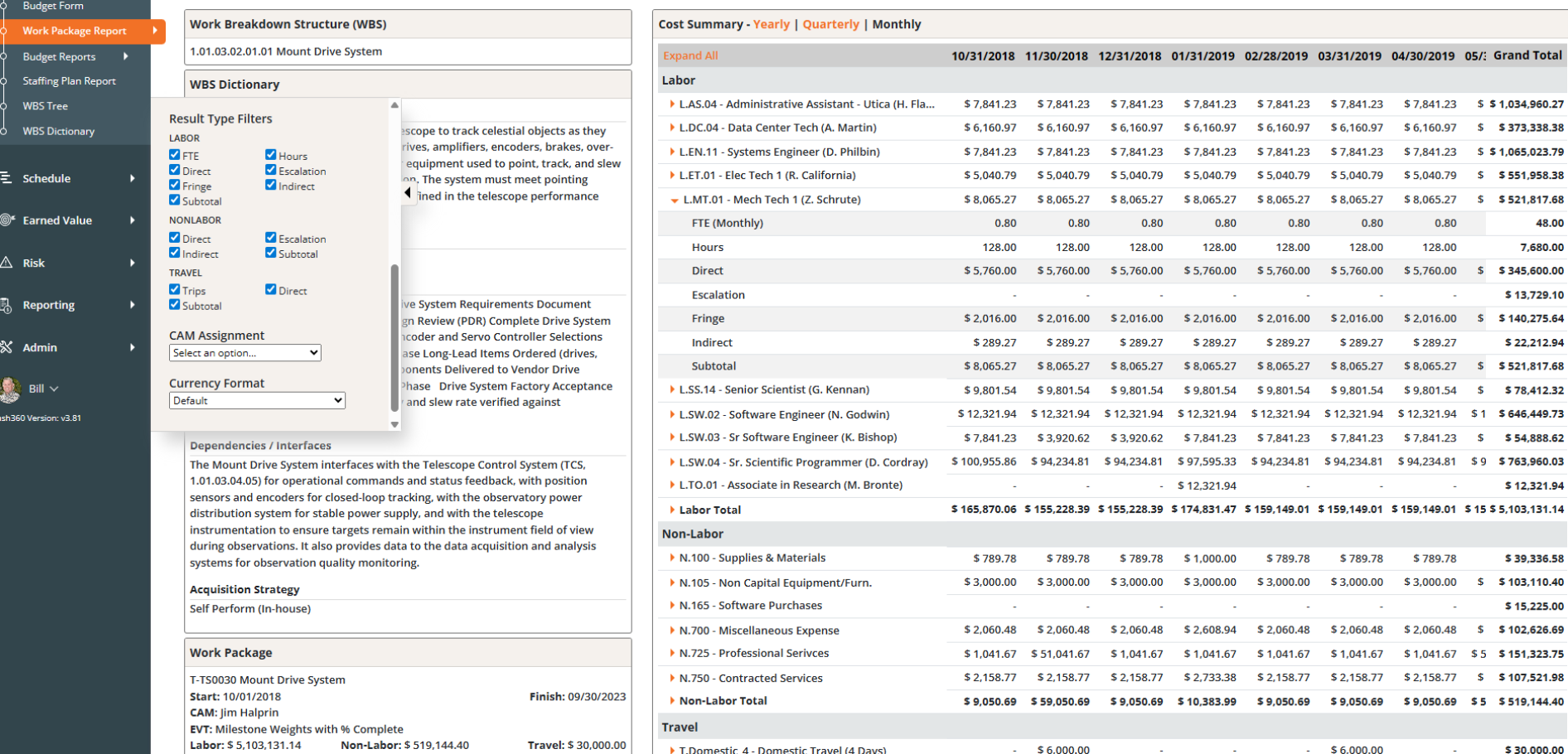The height and width of the screenshot is (754, 1568).
Task: Expand the N.165 Software Purchases row
Action: click(x=672, y=606)
